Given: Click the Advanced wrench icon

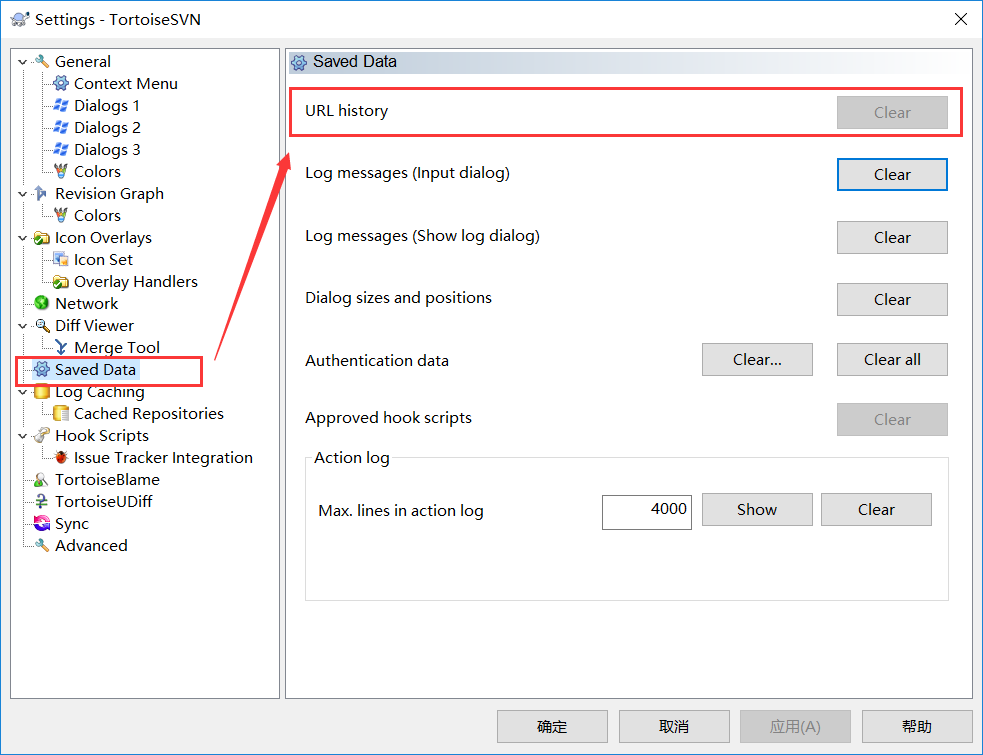Looking at the screenshot, I should (41, 546).
